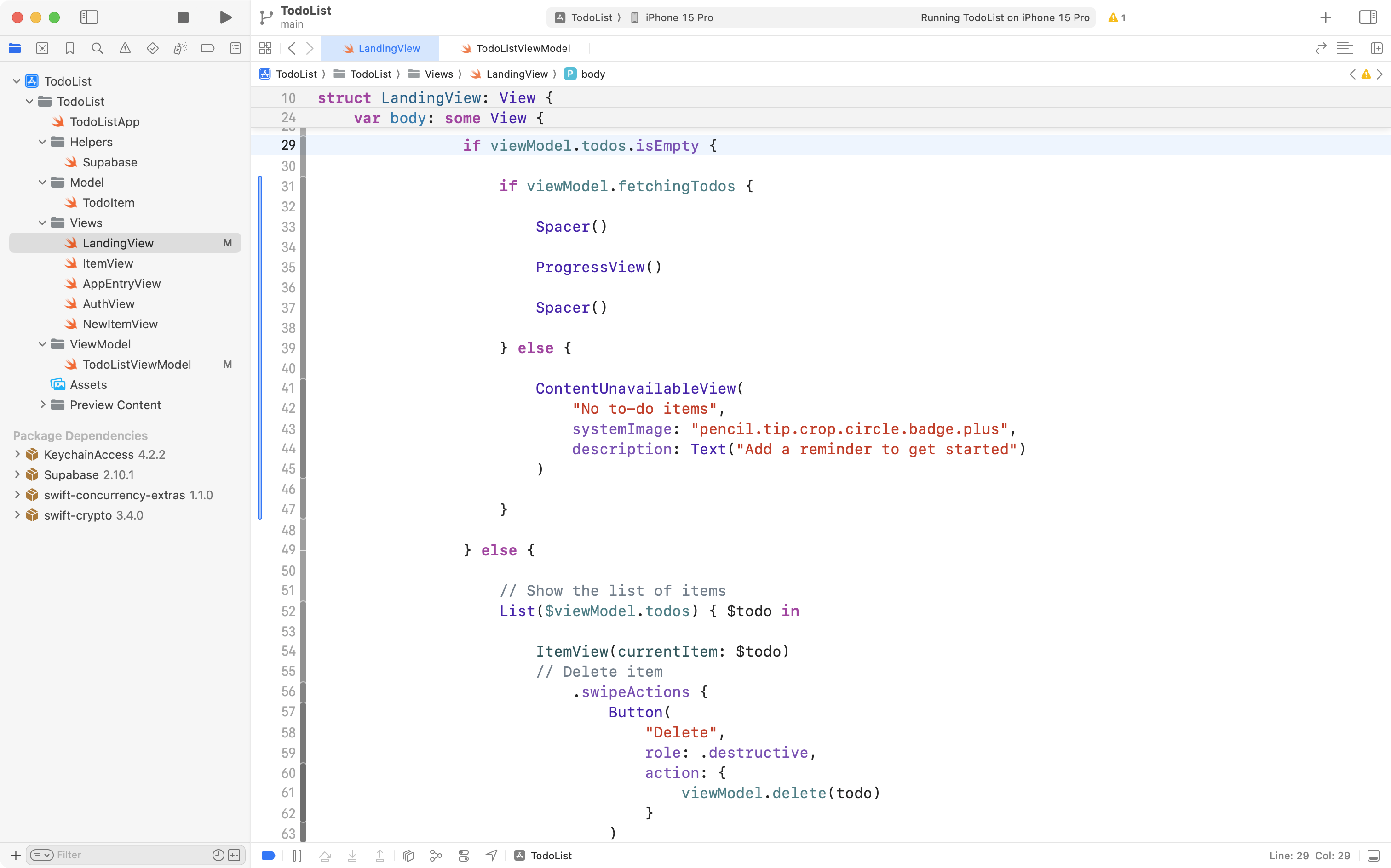Expand the KeychainAccess 4.2.2 package
Viewport: 1391px width, 868px height.
tap(17, 454)
